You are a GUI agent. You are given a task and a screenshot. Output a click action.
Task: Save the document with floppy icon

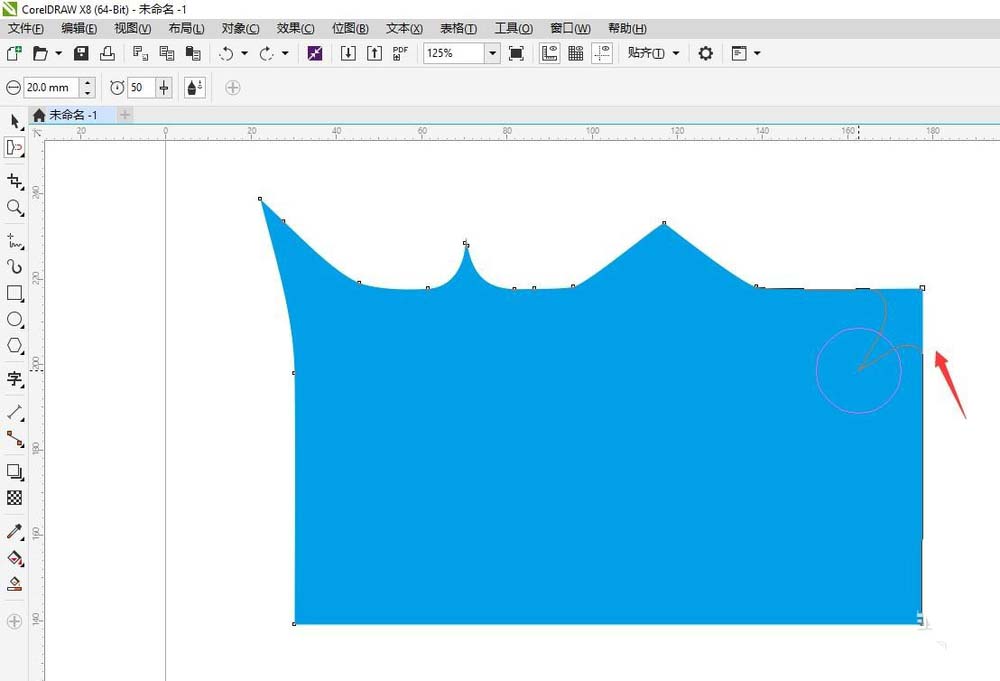tap(81, 53)
